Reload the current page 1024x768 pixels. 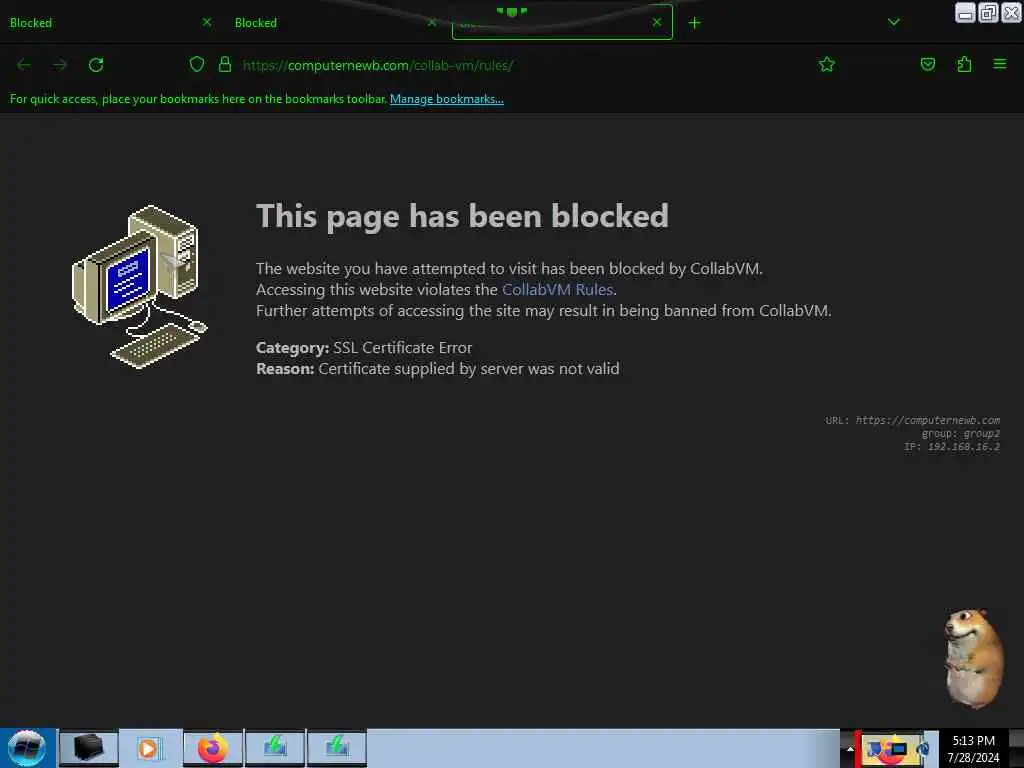[x=96, y=65]
